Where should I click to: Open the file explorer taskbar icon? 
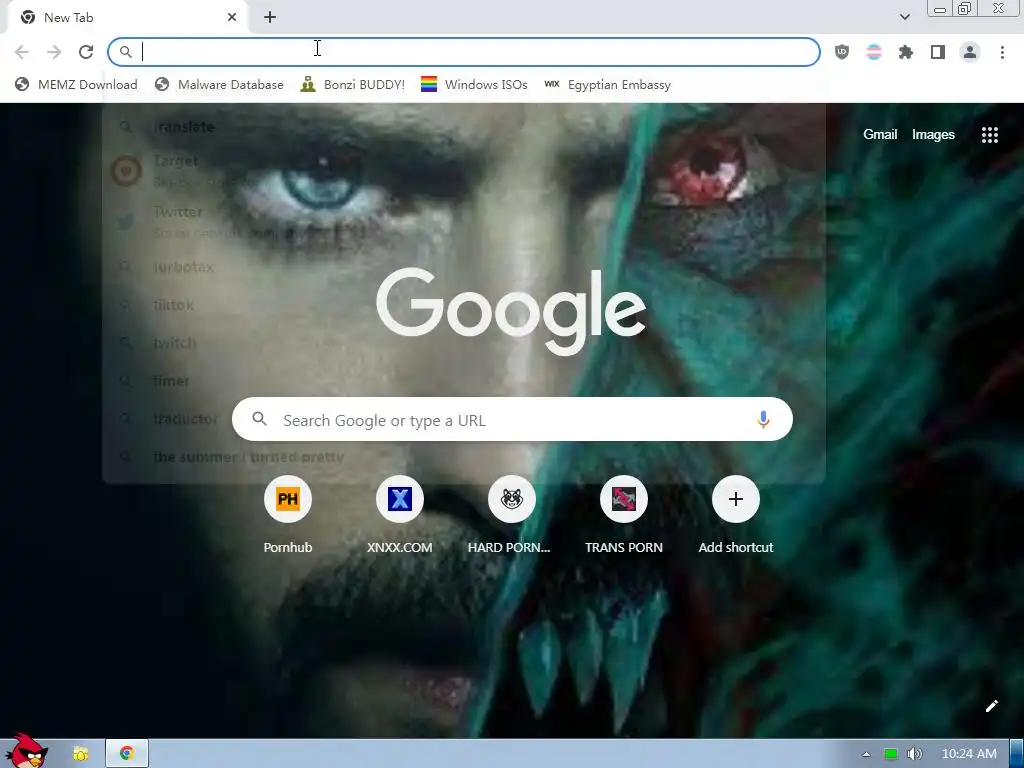pos(81,754)
